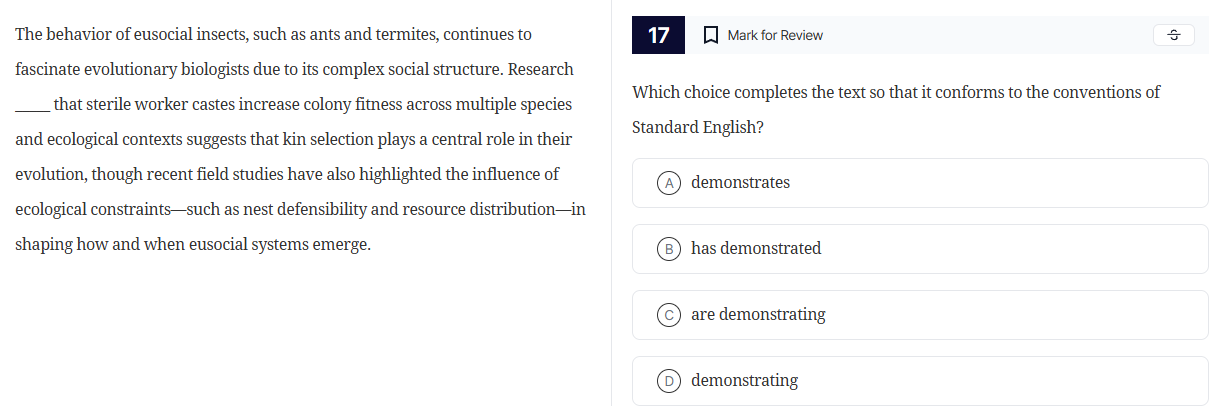The image size is (1226, 406).
Task: Click the circled C letter icon
Action: tap(669, 315)
